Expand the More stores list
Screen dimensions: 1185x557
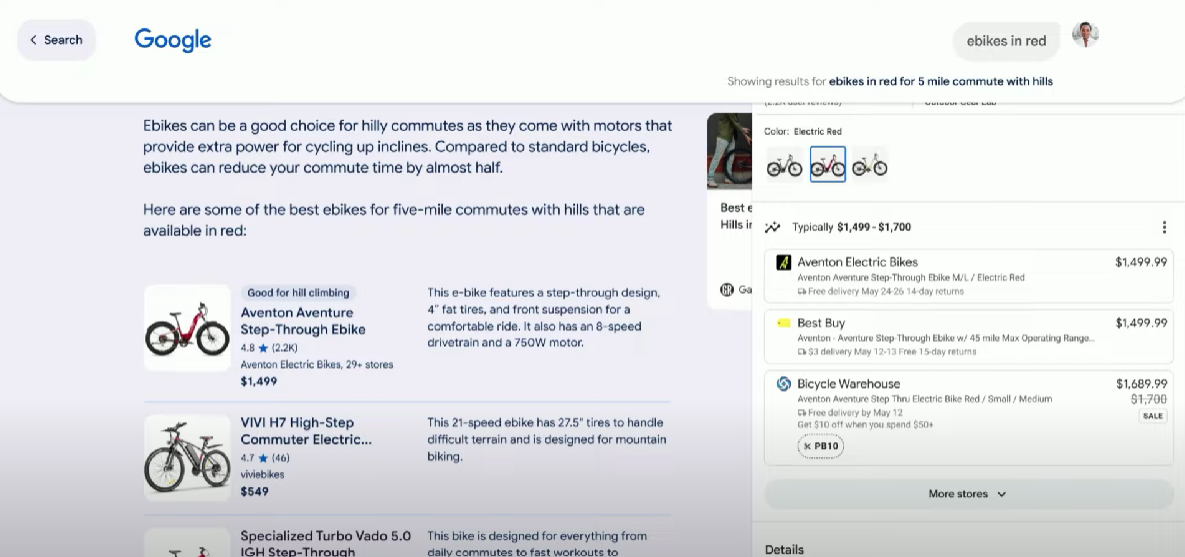click(968, 494)
